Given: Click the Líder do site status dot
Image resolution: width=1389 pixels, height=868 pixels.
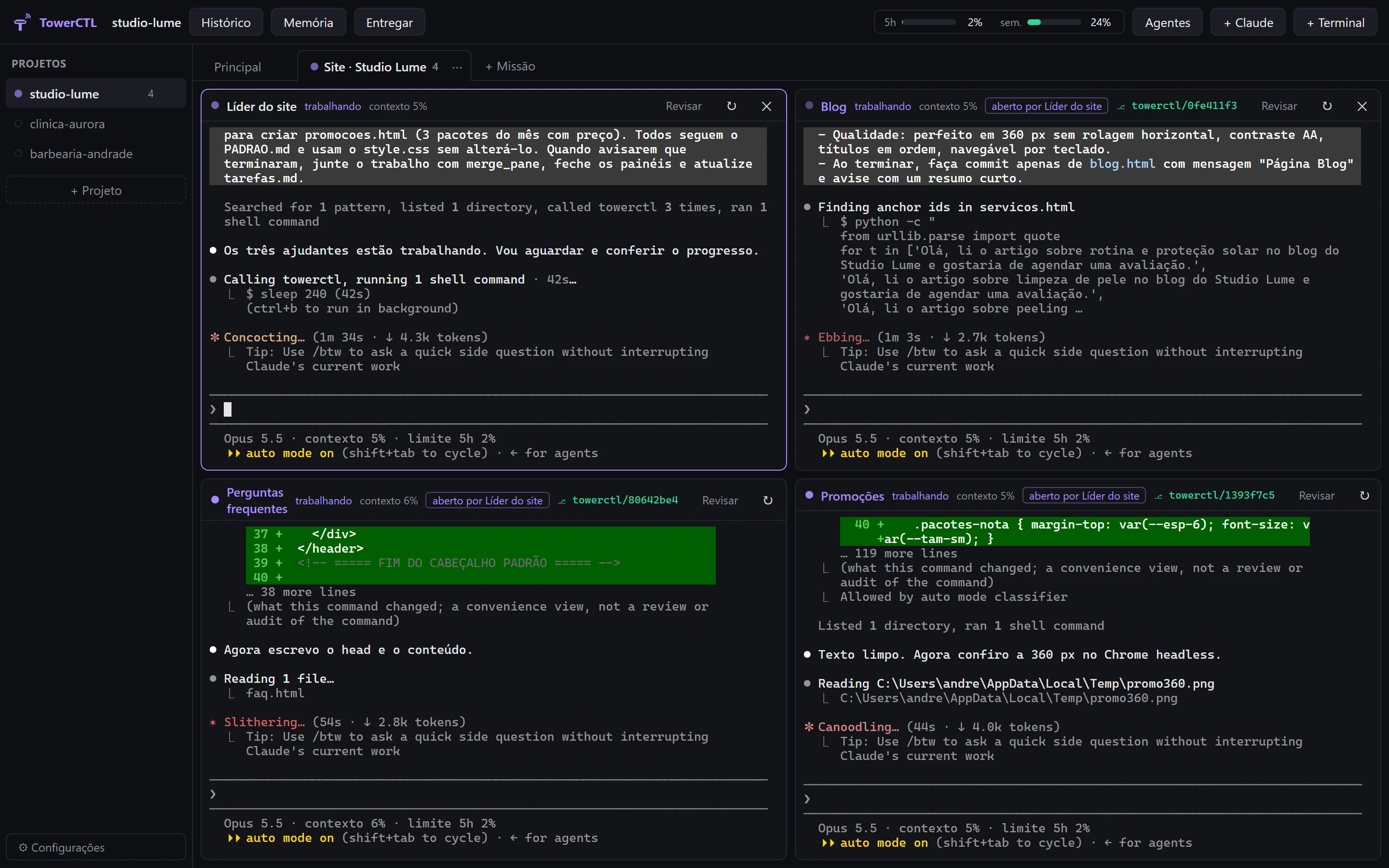Looking at the screenshot, I should (215, 106).
